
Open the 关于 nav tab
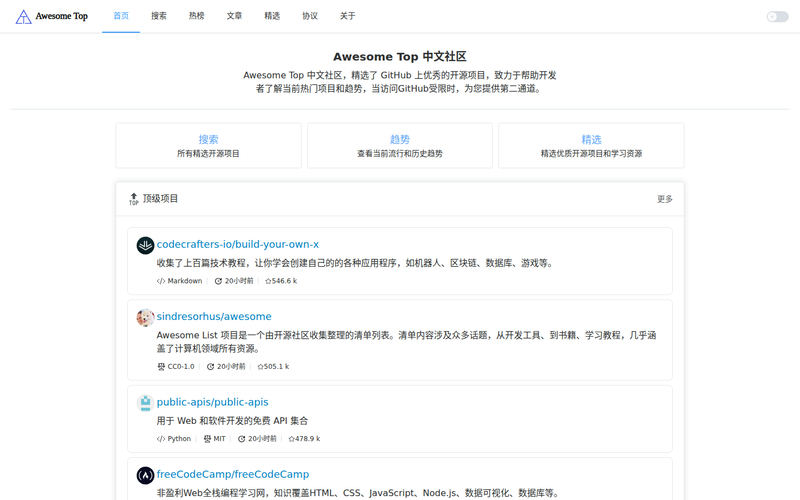coord(347,16)
